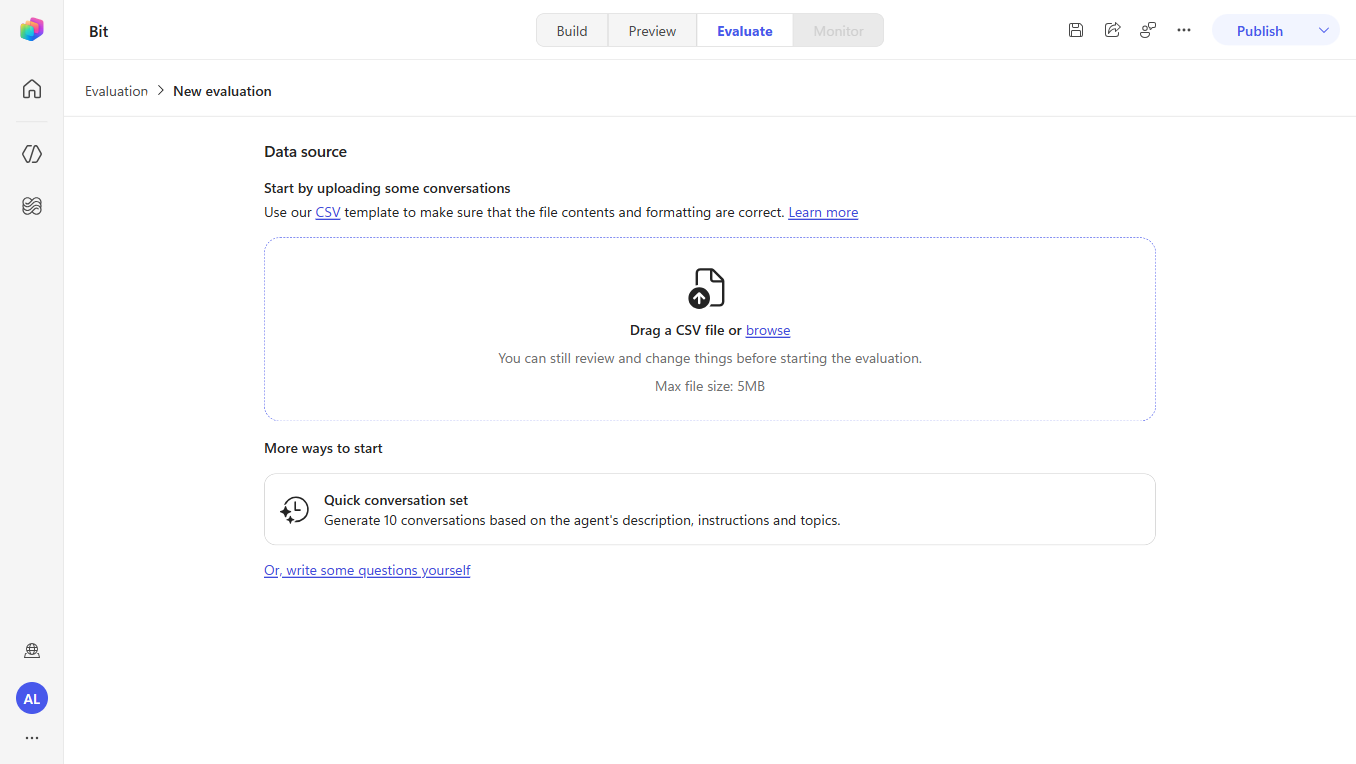Click Or, write some questions yourself
Viewport: 1356px width, 764px height.
[367, 570]
